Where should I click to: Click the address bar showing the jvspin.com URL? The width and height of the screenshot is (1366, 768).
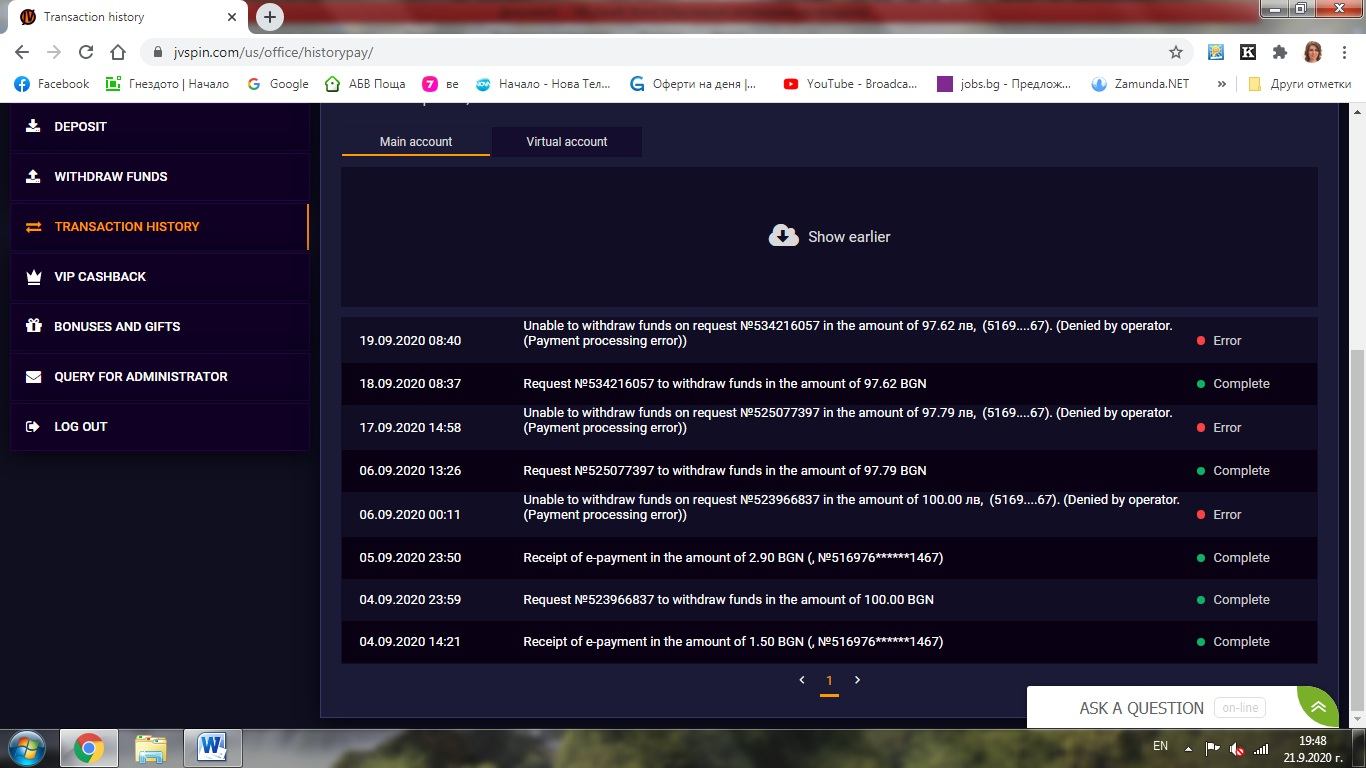[x=660, y=52]
